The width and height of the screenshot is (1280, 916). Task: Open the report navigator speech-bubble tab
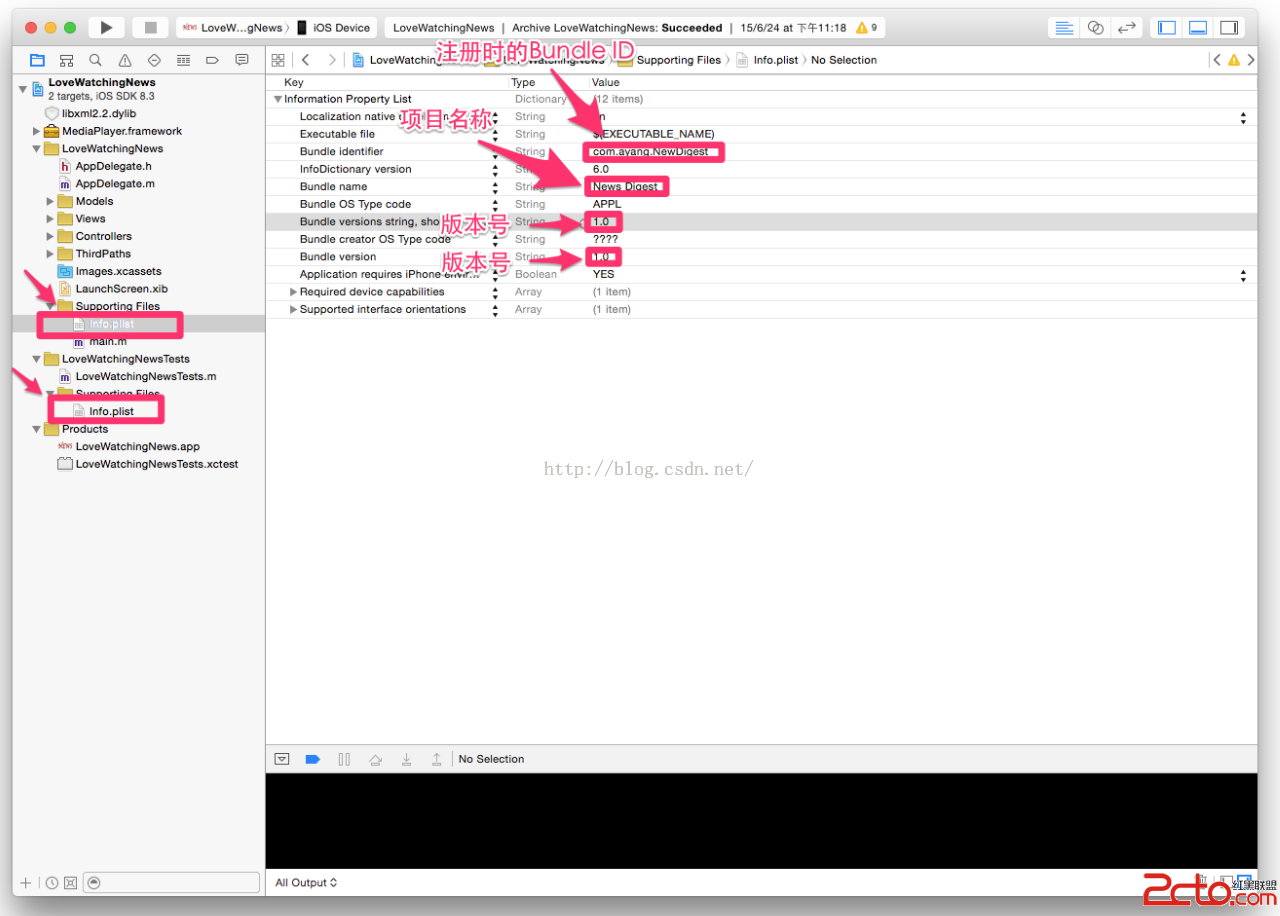pyautogui.click(x=242, y=60)
